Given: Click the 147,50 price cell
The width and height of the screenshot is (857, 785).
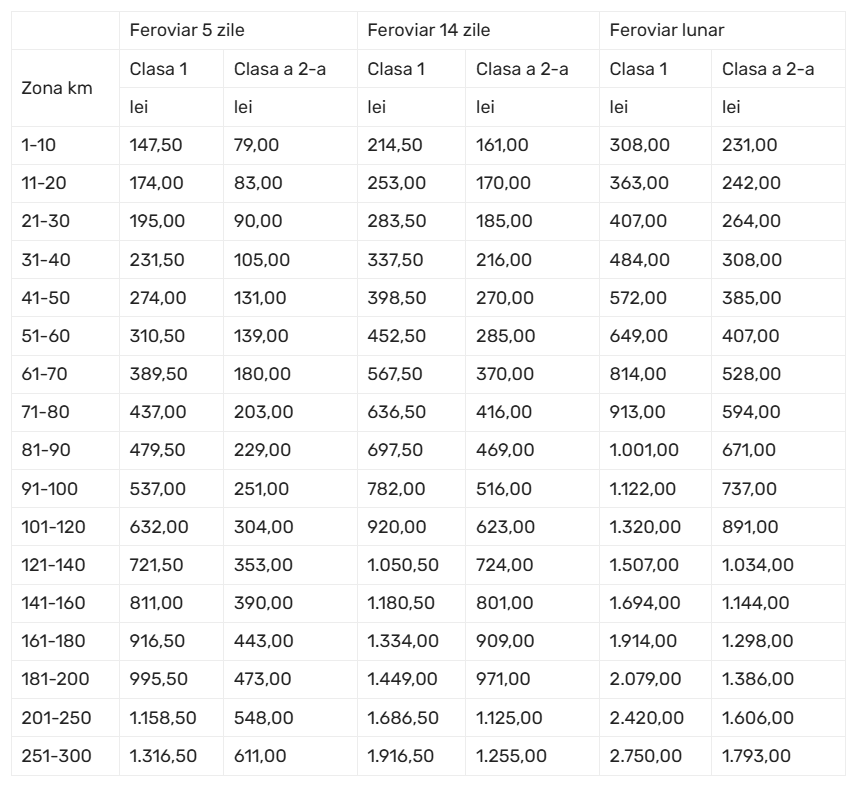Looking at the screenshot, I should point(156,145).
